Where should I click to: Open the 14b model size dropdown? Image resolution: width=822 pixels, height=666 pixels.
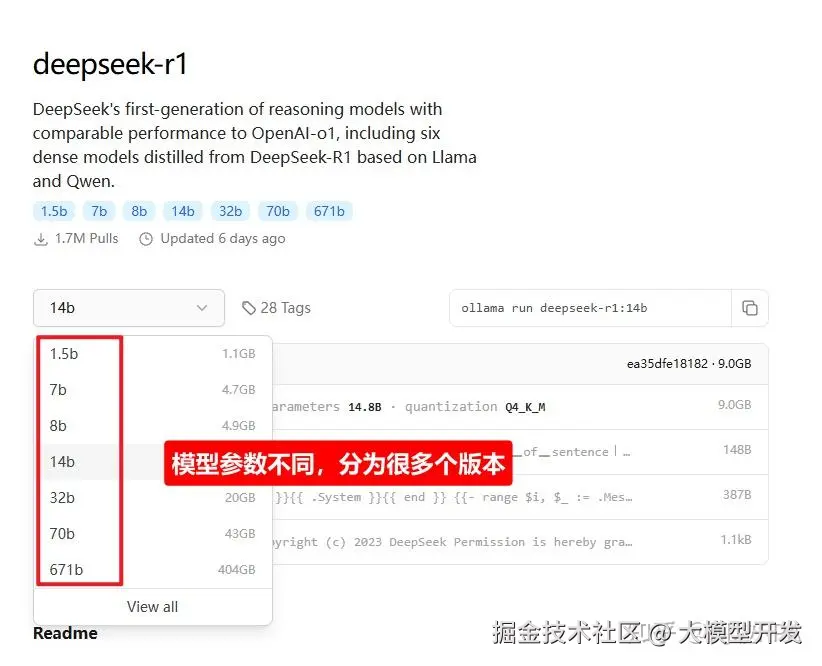click(x=129, y=308)
